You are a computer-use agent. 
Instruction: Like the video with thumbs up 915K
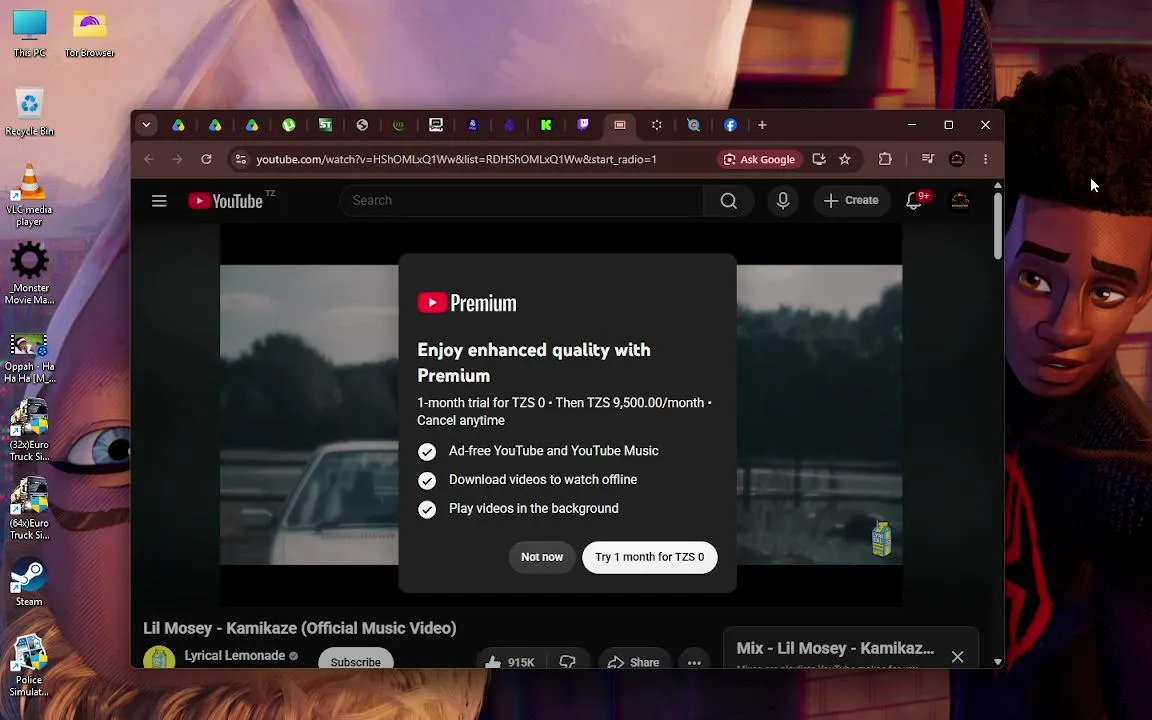pos(510,662)
